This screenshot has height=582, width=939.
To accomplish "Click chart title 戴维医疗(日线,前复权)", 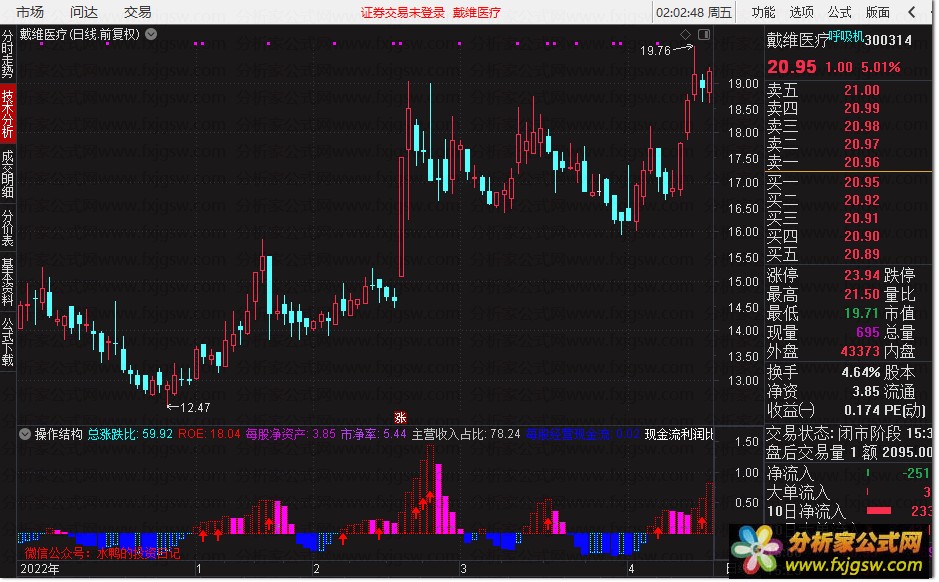I will coord(80,34).
